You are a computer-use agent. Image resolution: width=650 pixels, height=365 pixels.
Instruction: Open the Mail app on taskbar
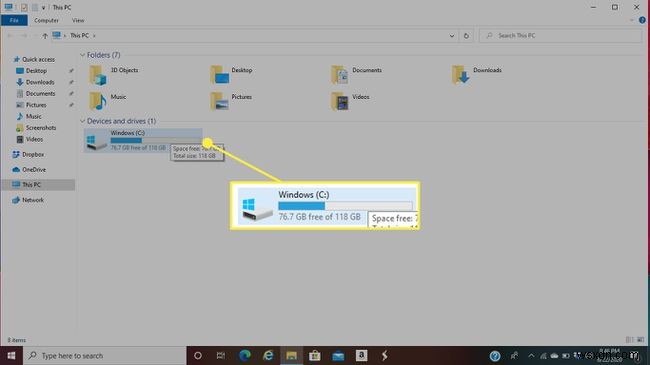tap(338, 355)
